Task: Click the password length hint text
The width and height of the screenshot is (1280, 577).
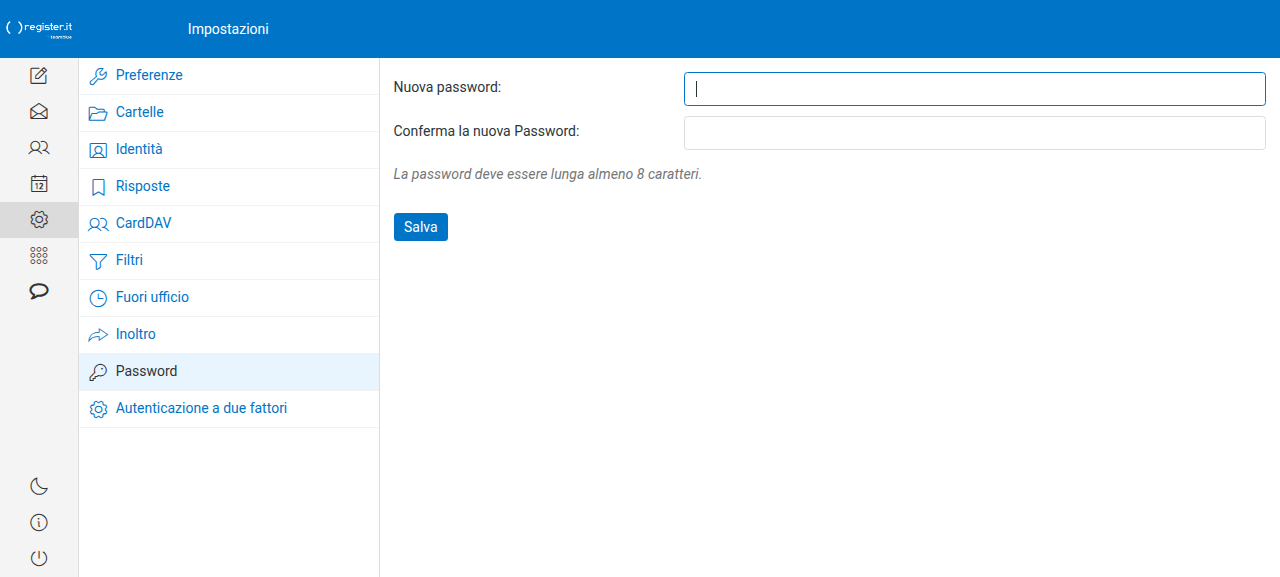Action: (x=548, y=174)
